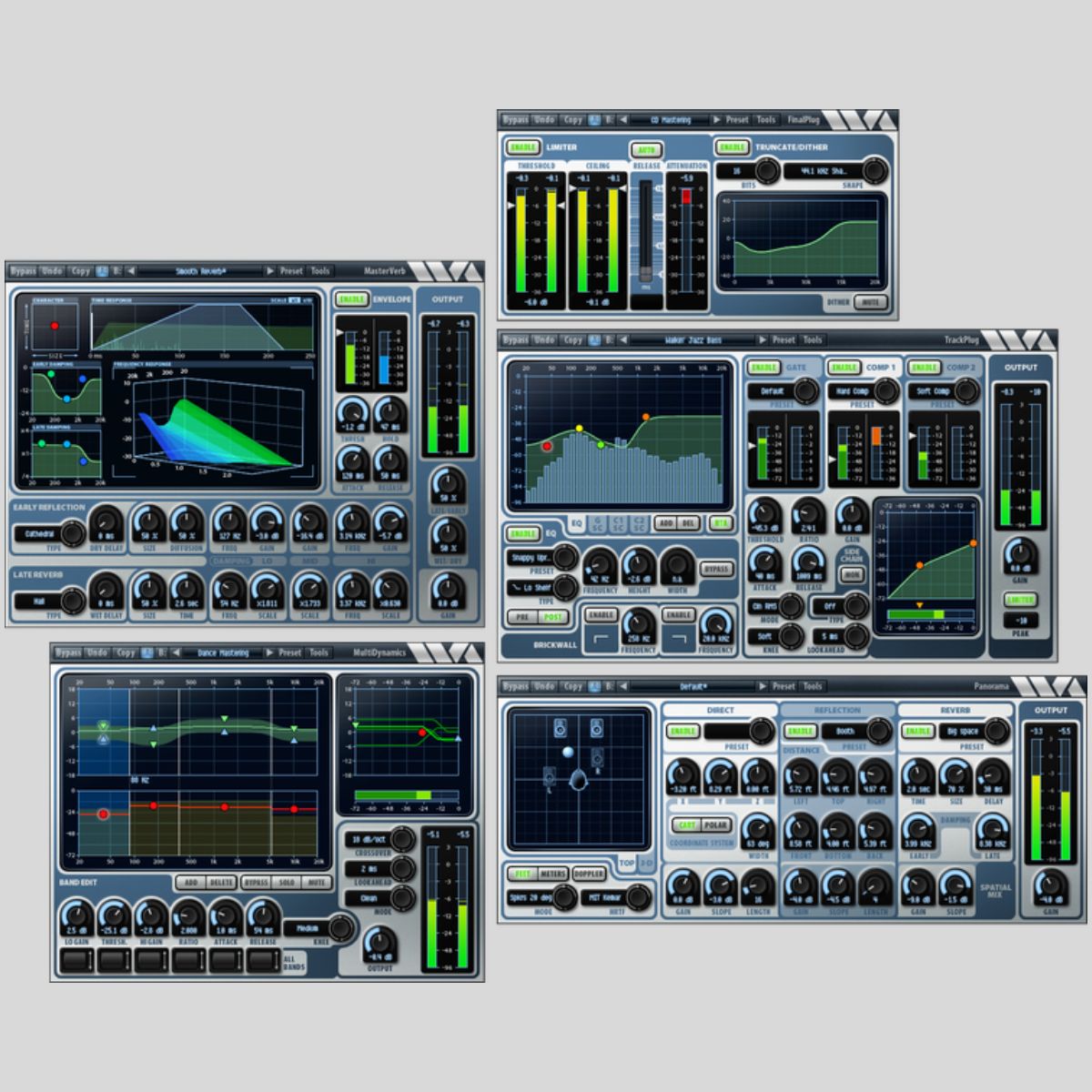Click the Dry Delay knob in MasterVerb
The image size is (1092, 1092).
pyautogui.click(x=106, y=523)
